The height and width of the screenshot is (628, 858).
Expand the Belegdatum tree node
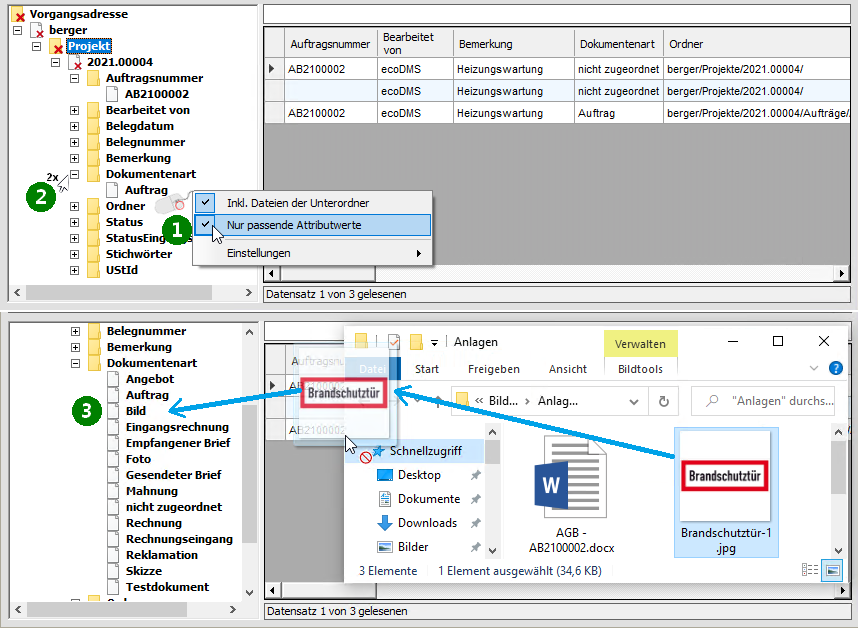tap(75, 126)
